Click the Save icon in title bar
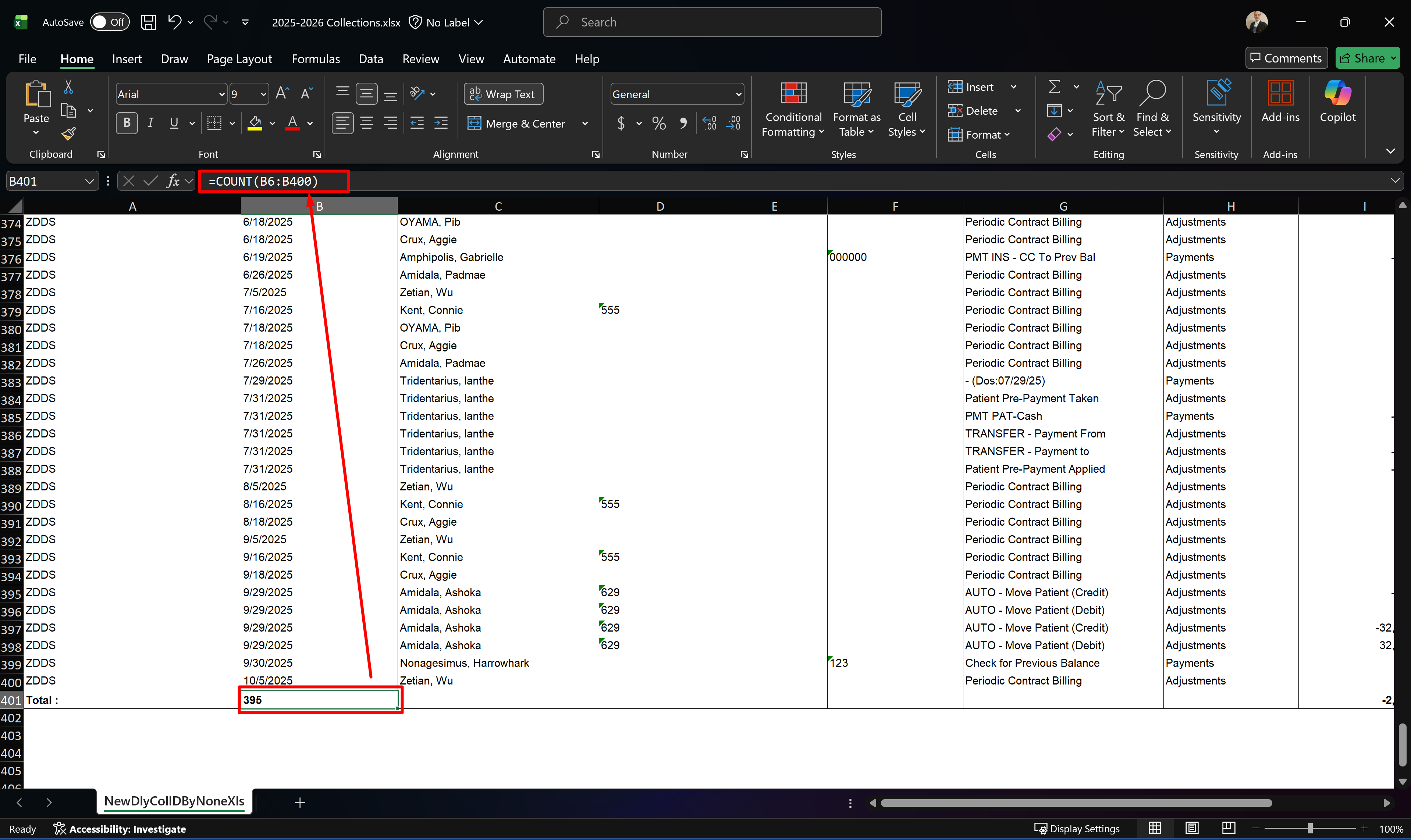Viewport: 1411px width, 840px height. pyautogui.click(x=148, y=22)
